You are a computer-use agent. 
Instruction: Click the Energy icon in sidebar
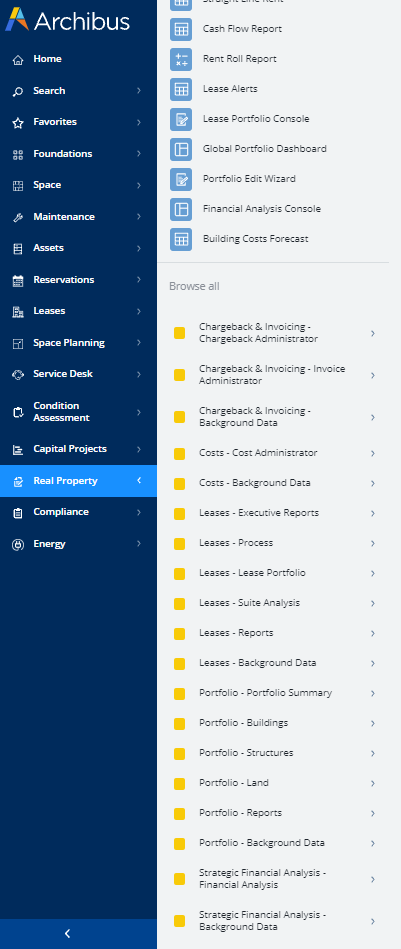[x=18, y=544]
